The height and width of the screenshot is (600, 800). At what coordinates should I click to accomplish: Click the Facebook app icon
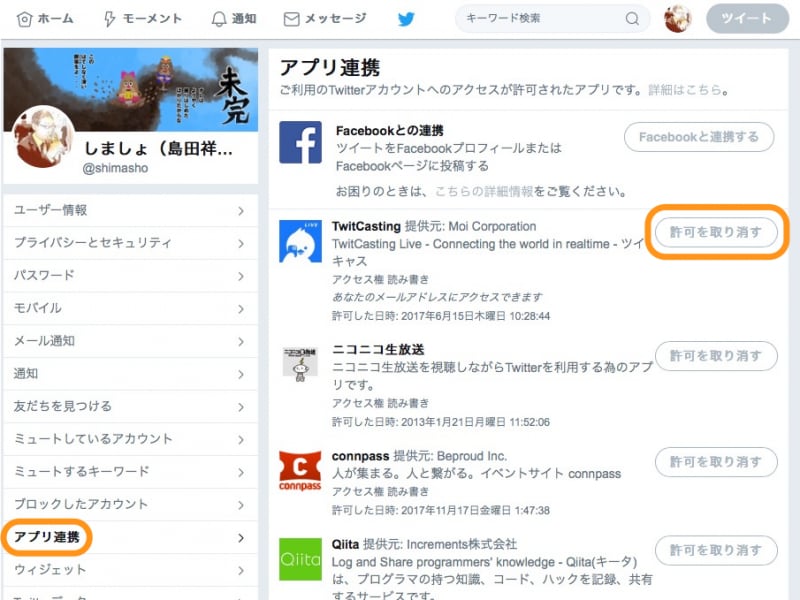301,140
